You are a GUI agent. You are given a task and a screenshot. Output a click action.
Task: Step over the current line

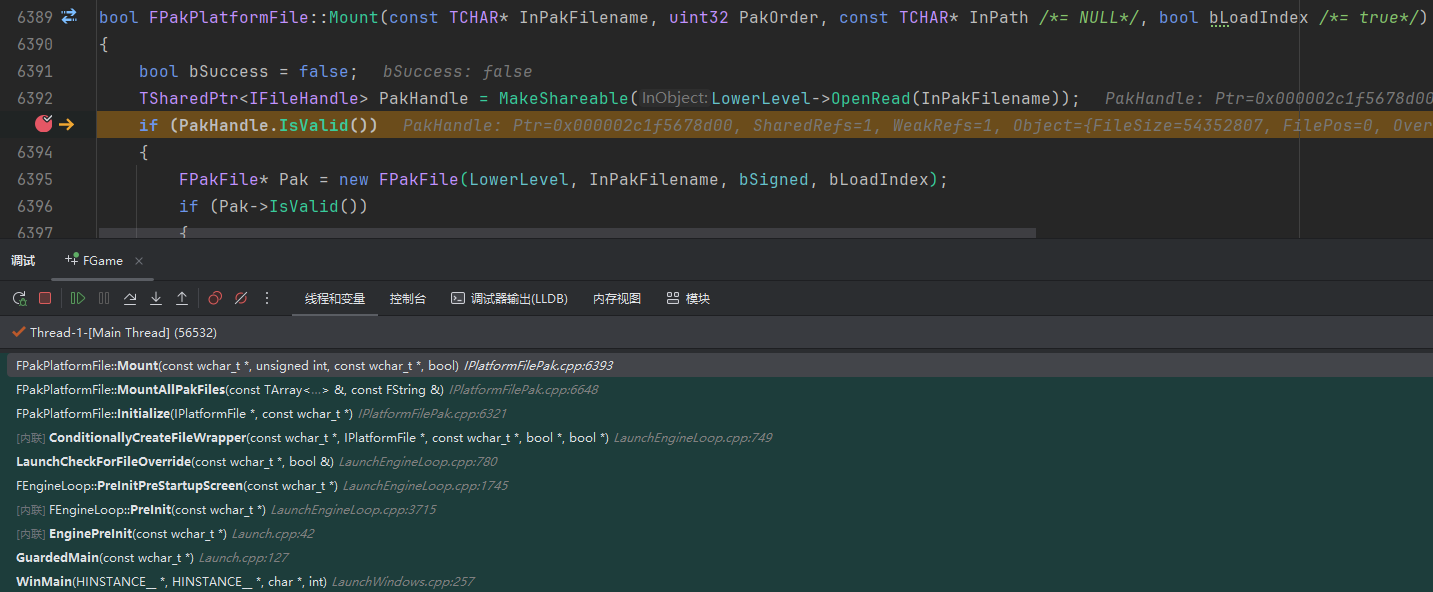(130, 298)
